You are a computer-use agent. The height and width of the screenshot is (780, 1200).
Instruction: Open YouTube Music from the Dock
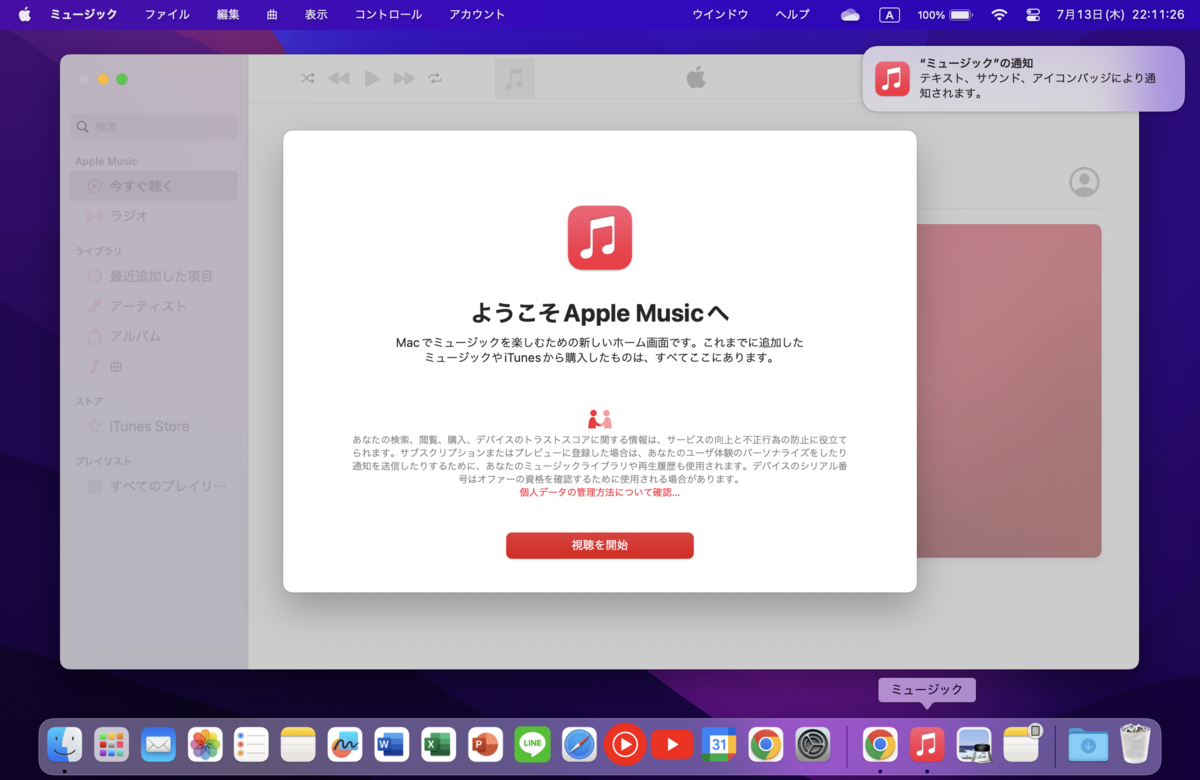pyautogui.click(x=625, y=744)
